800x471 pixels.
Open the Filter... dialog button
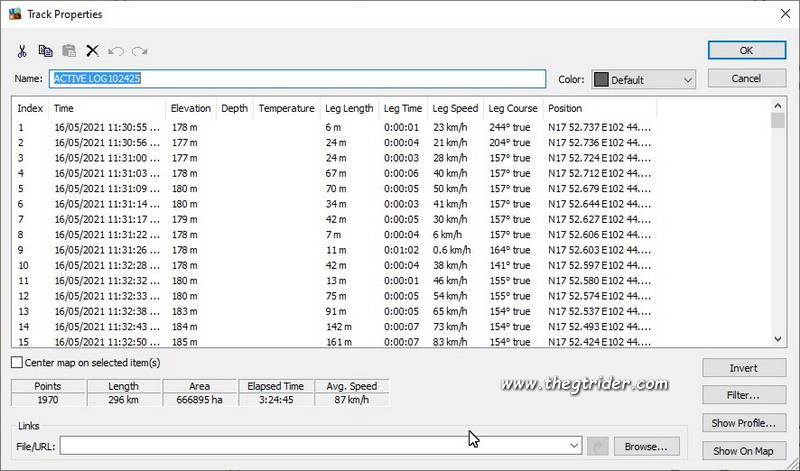coord(744,395)
